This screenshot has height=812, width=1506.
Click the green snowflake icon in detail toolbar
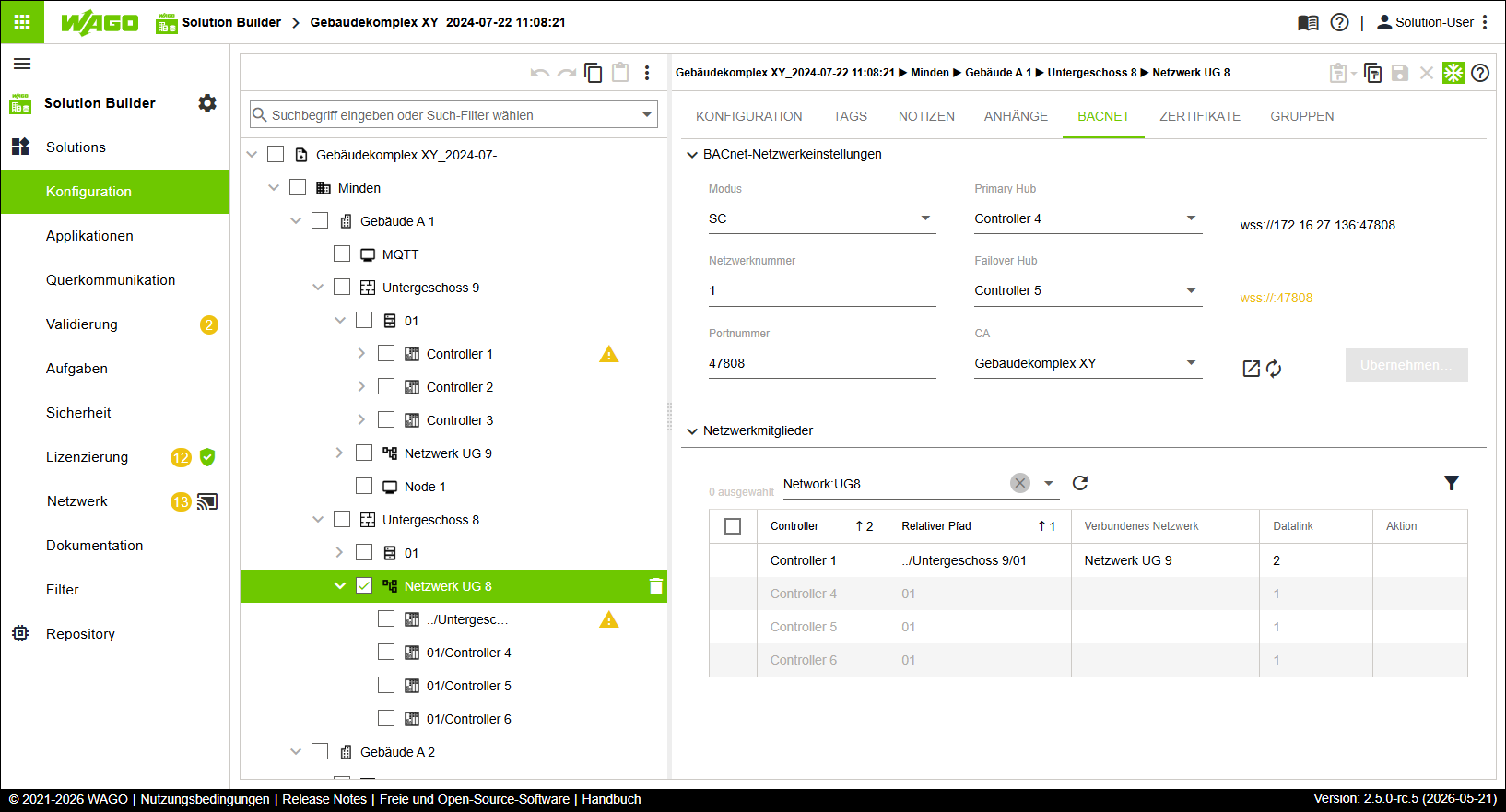[x=1453, y=73]
